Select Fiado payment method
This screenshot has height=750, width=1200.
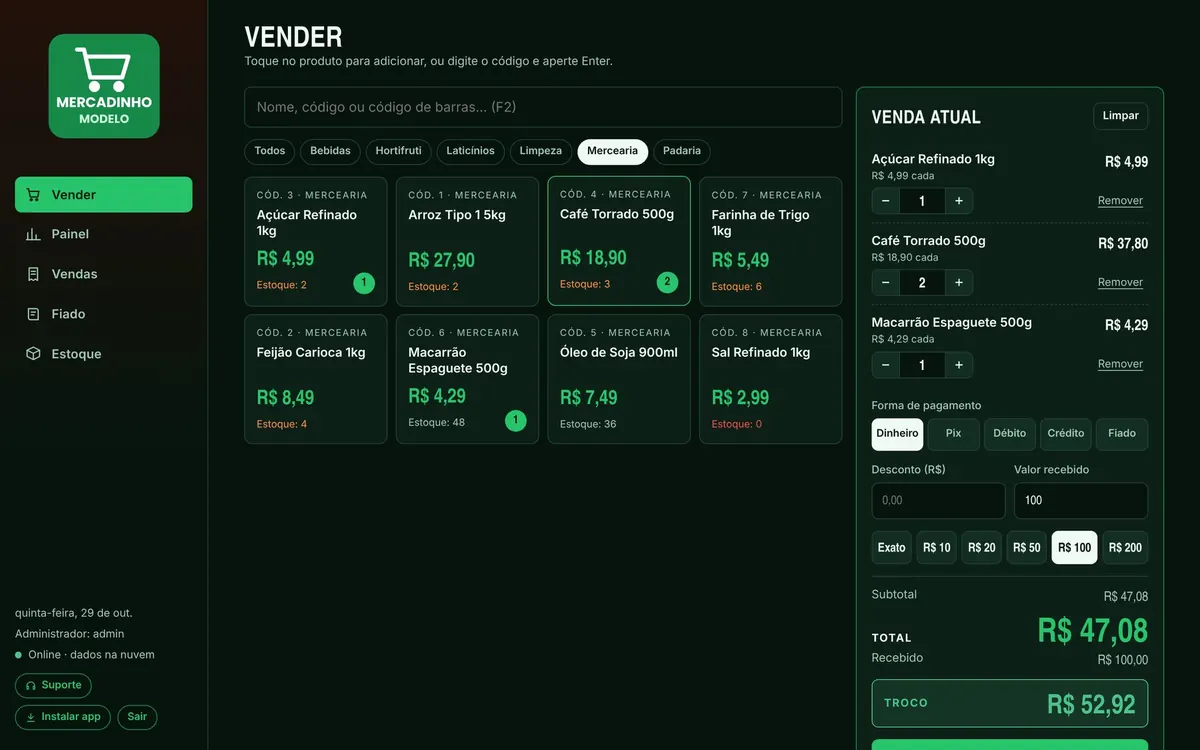pyautogui.click(x=1122, y=434)
